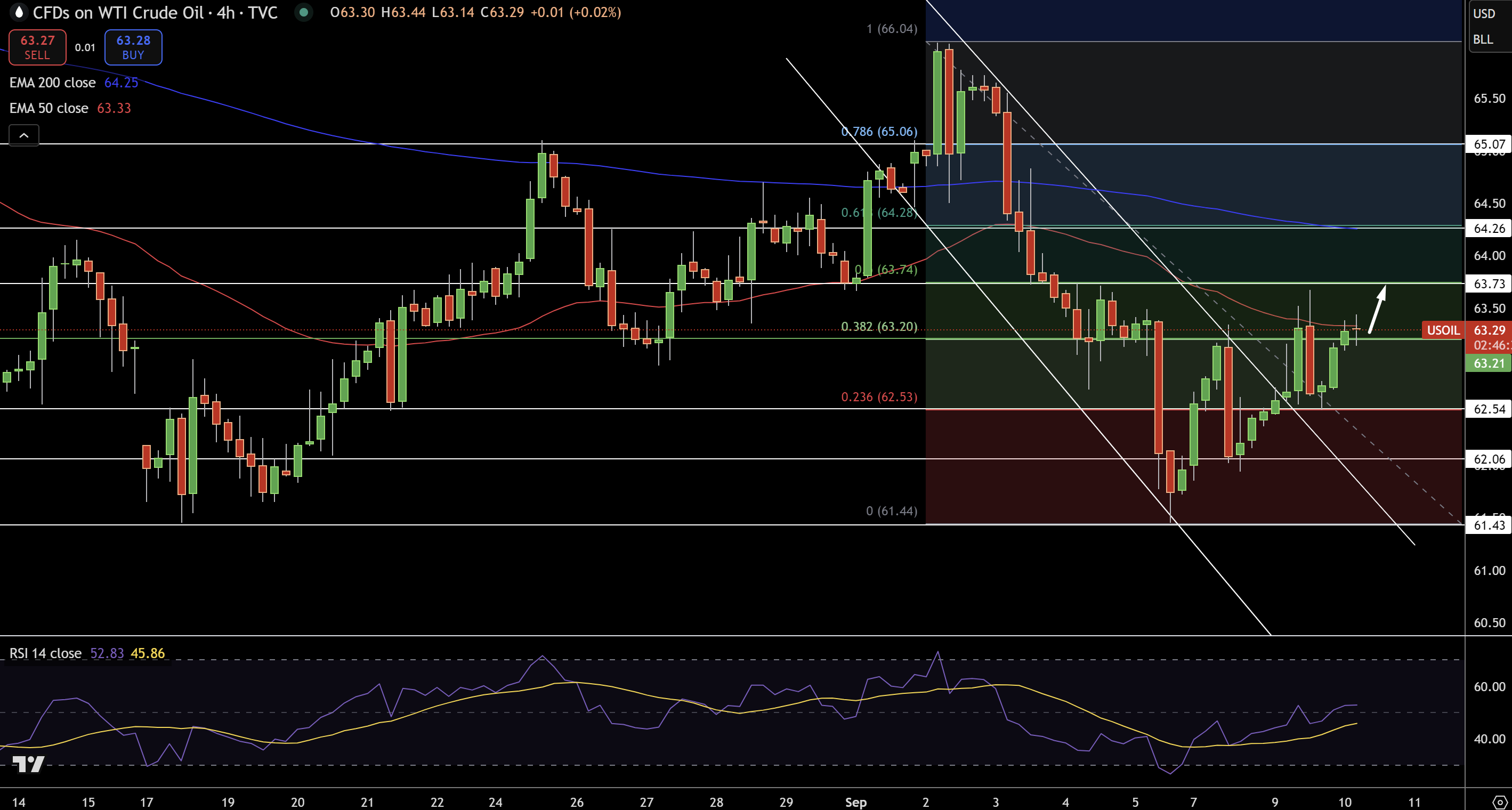Click the 65.07 price axis label
Viewport: 1512px width, 810px height.
click(x=1489, y=144)
